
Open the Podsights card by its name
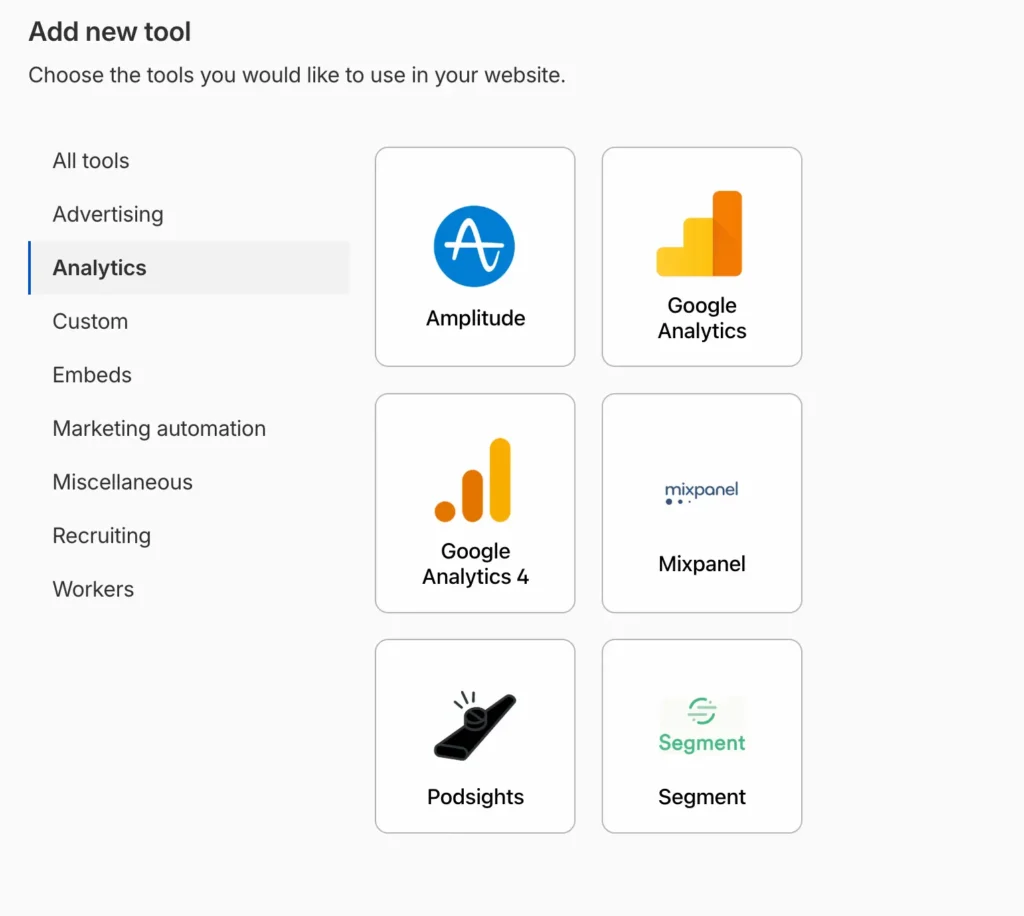click(x=475, y=797)
